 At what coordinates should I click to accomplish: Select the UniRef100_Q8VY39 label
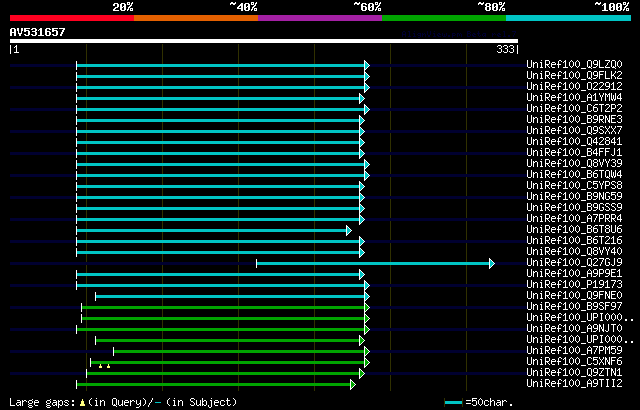click(574, 164)
